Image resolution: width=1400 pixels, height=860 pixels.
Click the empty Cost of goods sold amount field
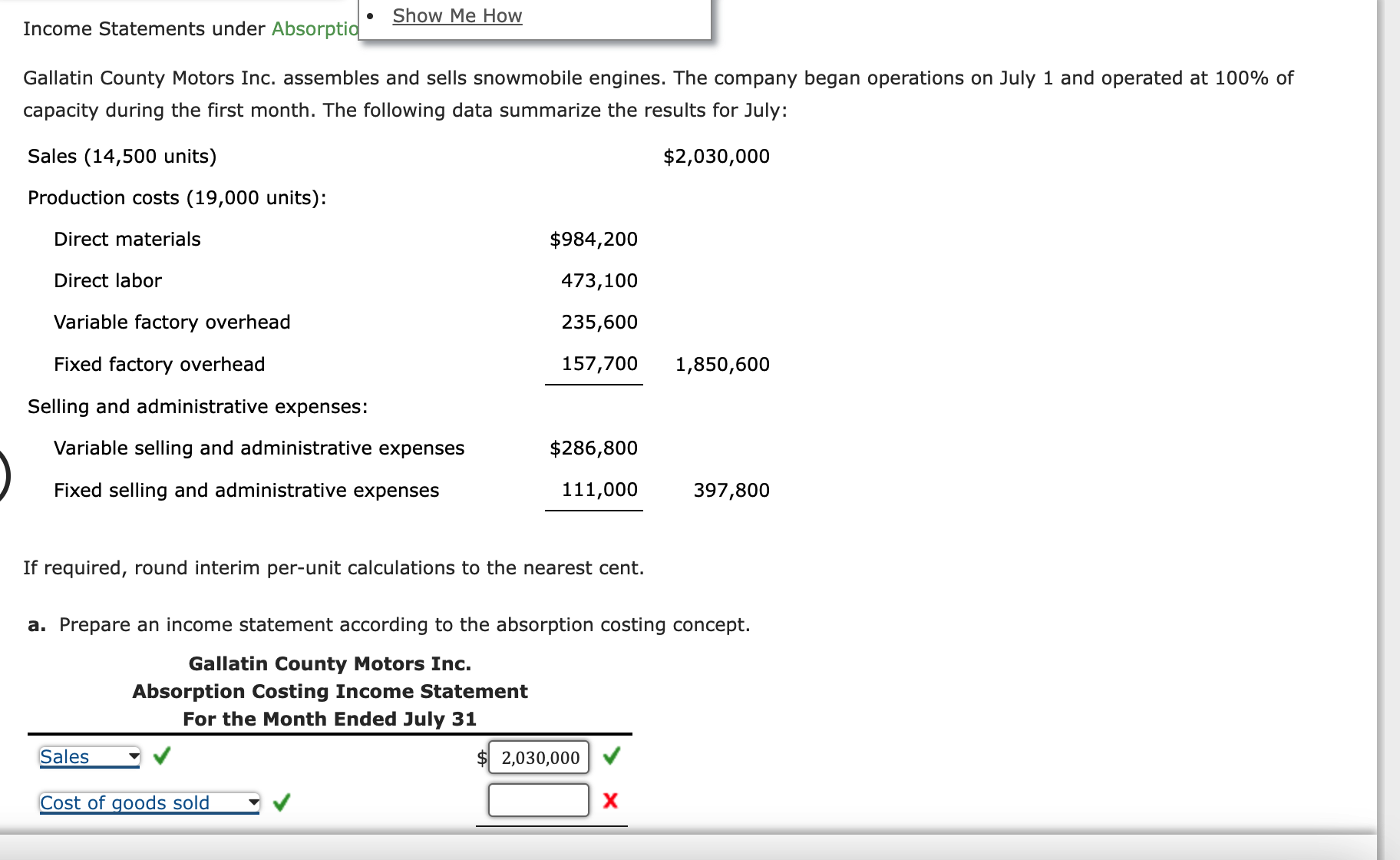[539, 800]
